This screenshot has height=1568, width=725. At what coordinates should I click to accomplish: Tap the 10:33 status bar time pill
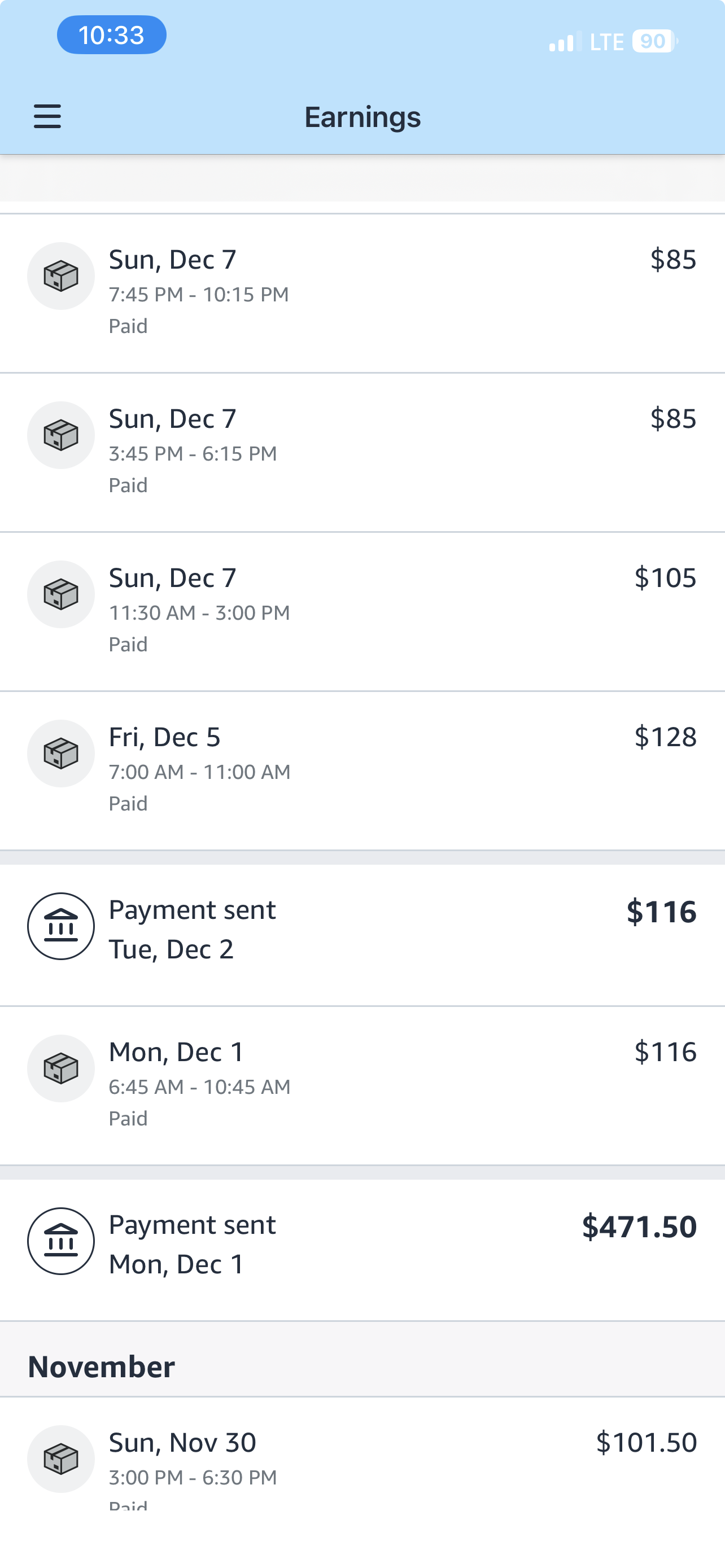[111, 34]
